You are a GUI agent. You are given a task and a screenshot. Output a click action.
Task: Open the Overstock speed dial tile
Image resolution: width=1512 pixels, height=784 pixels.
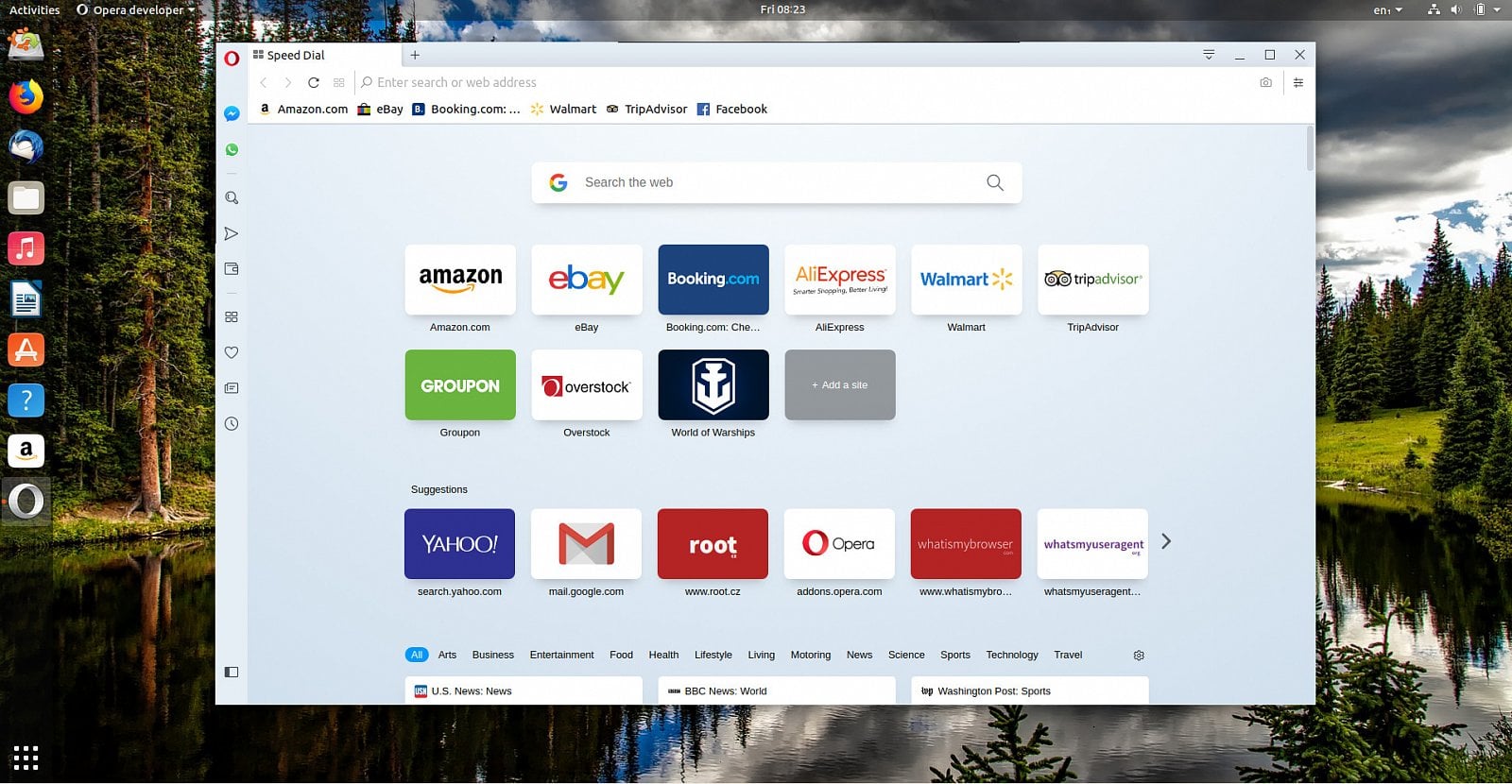coord(587,385)
